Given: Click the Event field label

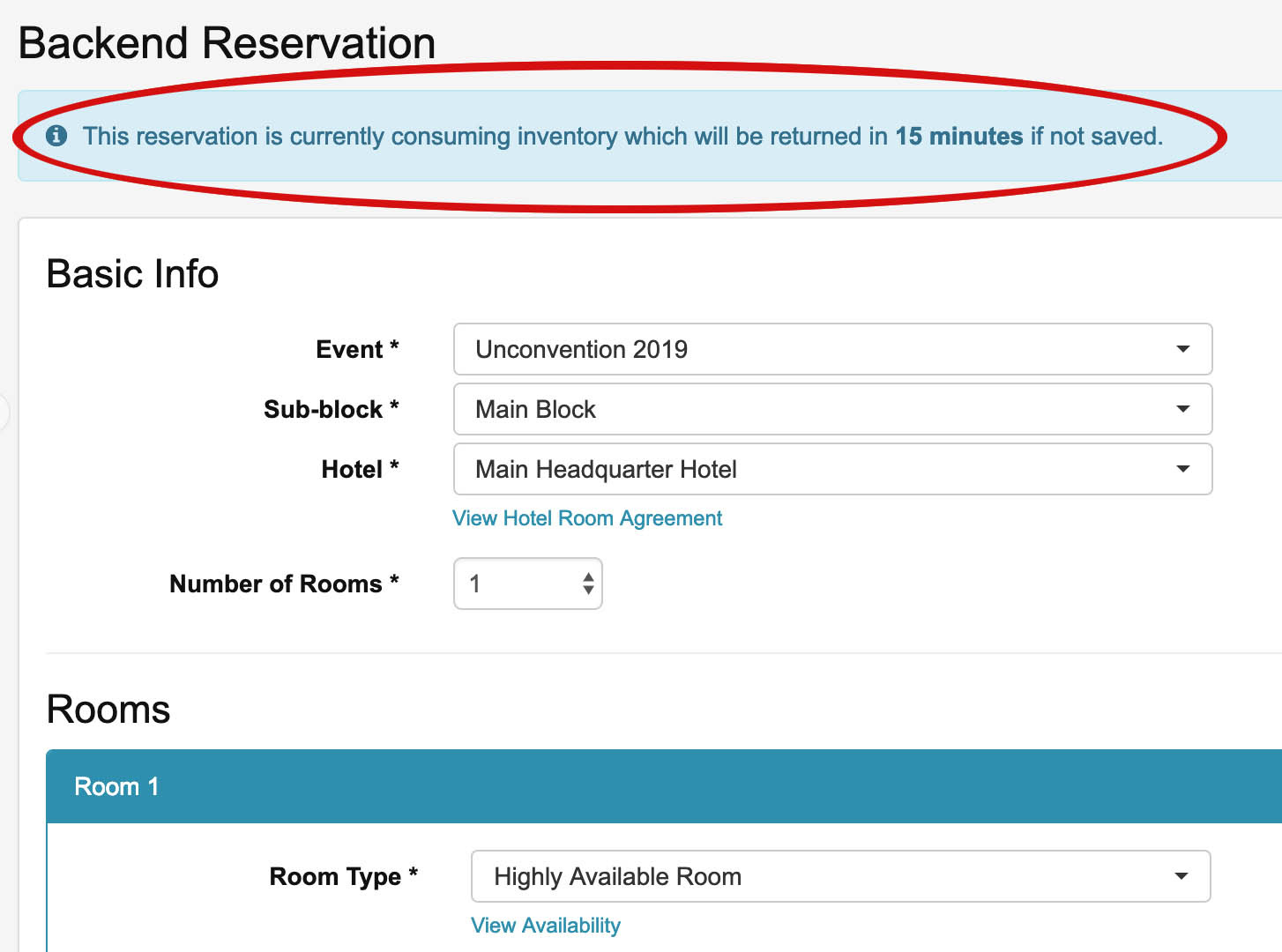Looking at the screenshot, I should [357, 350].
